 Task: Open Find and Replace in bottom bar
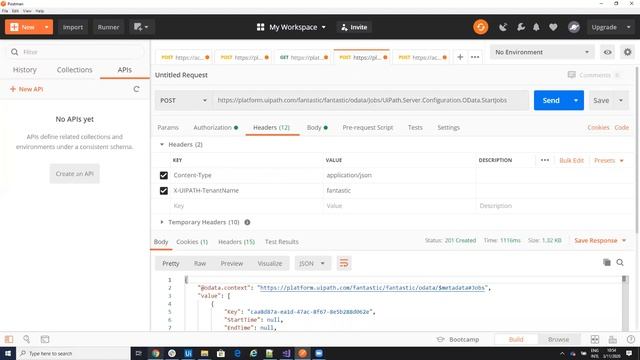click(x=27, y=339)
